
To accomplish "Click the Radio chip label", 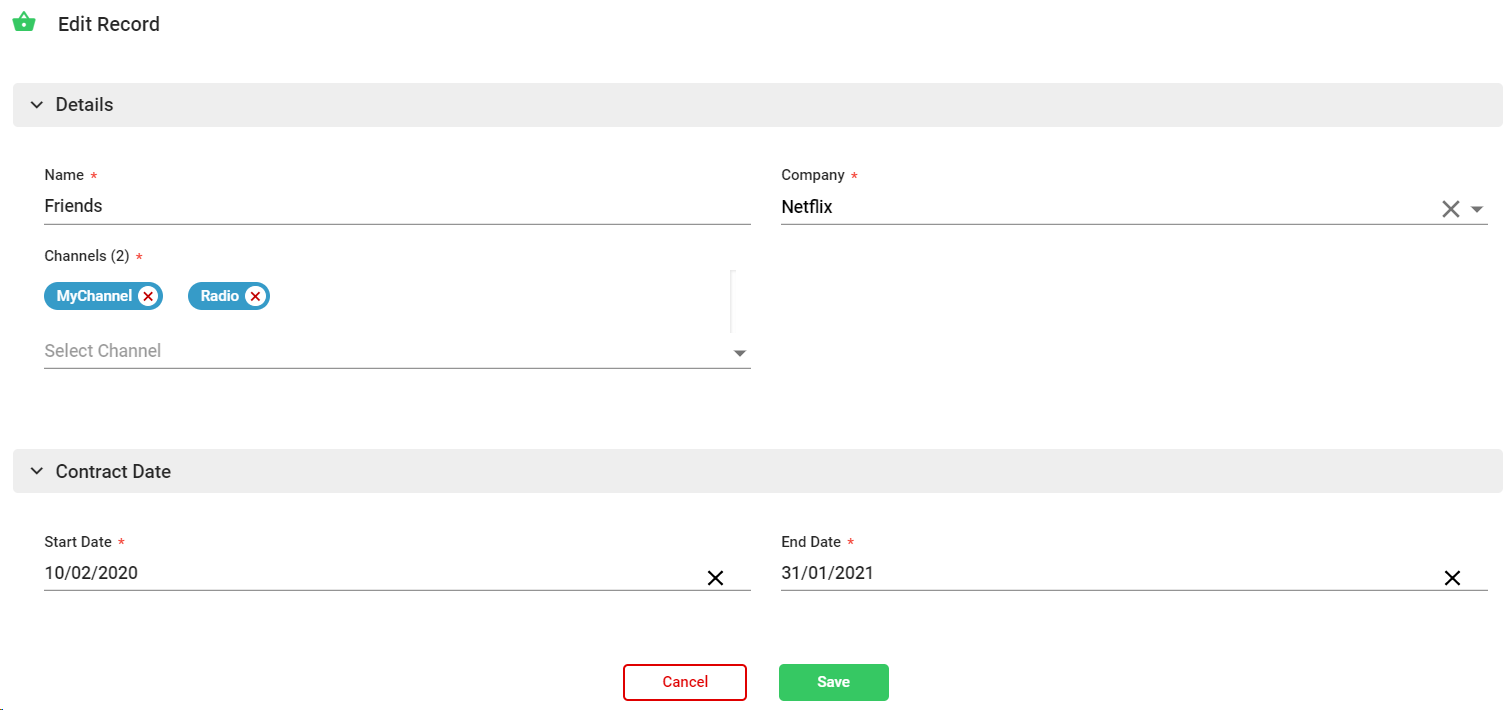I will pyautogui.click(x=220, y=296).
